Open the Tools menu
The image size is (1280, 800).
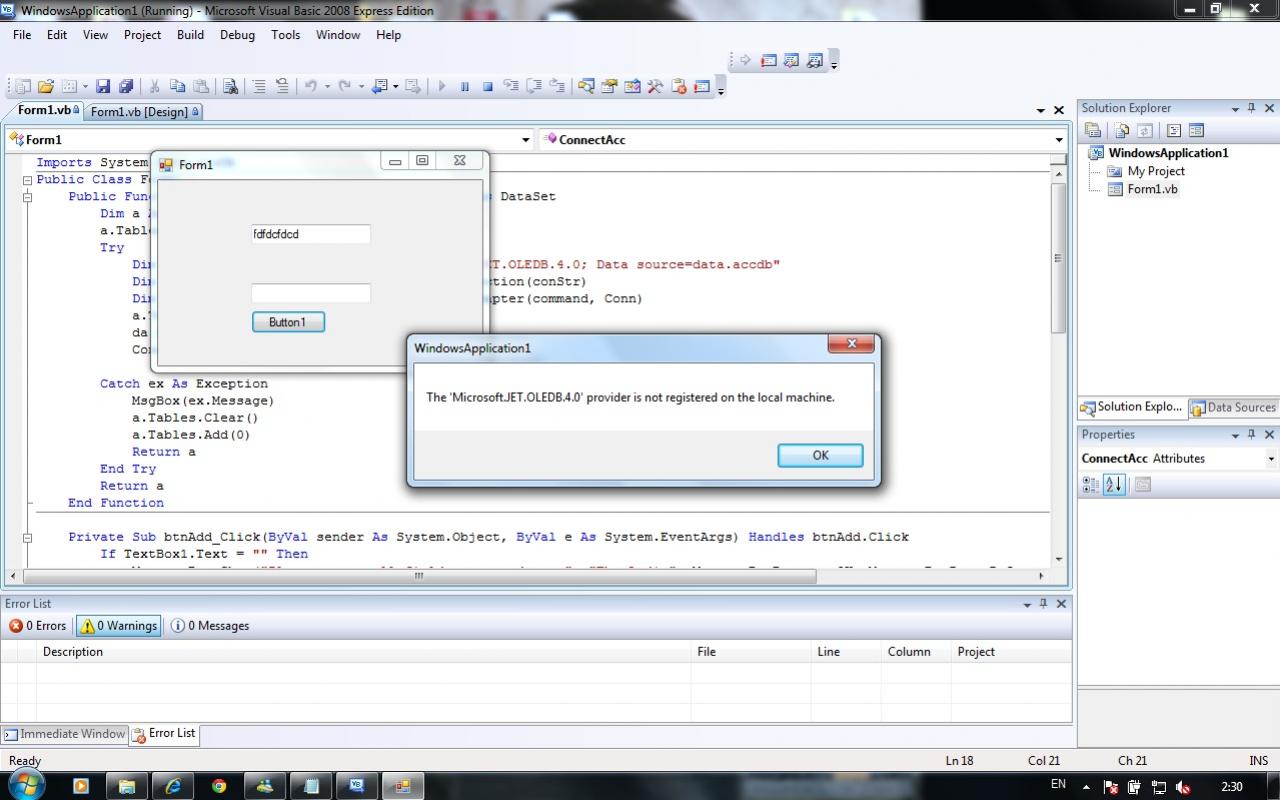pyautogui.click(x=285, y=34)
